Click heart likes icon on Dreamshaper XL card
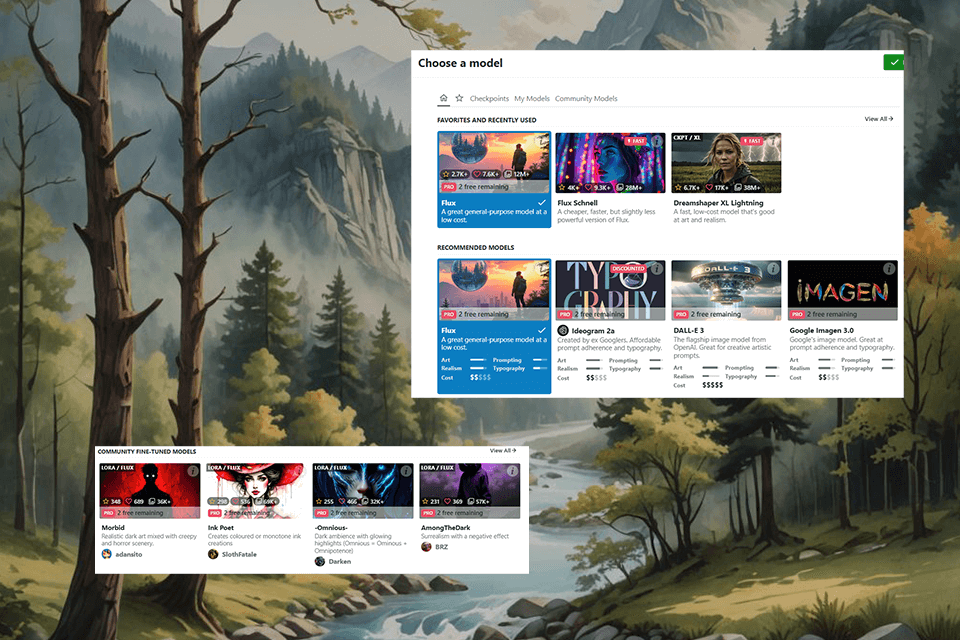The height and width of the screenshot is (640, 960). point(709,187)
